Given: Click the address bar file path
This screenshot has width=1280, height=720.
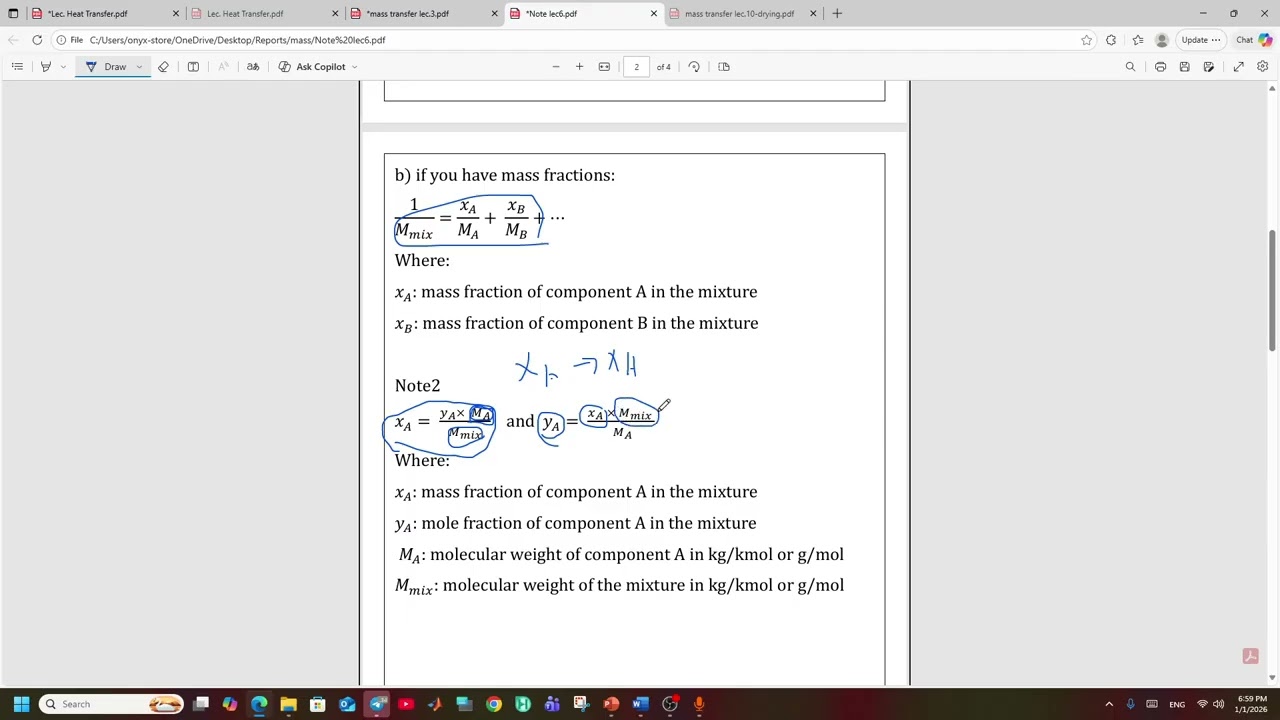Looking at the screenshot, I should click(x=237, y=40).
